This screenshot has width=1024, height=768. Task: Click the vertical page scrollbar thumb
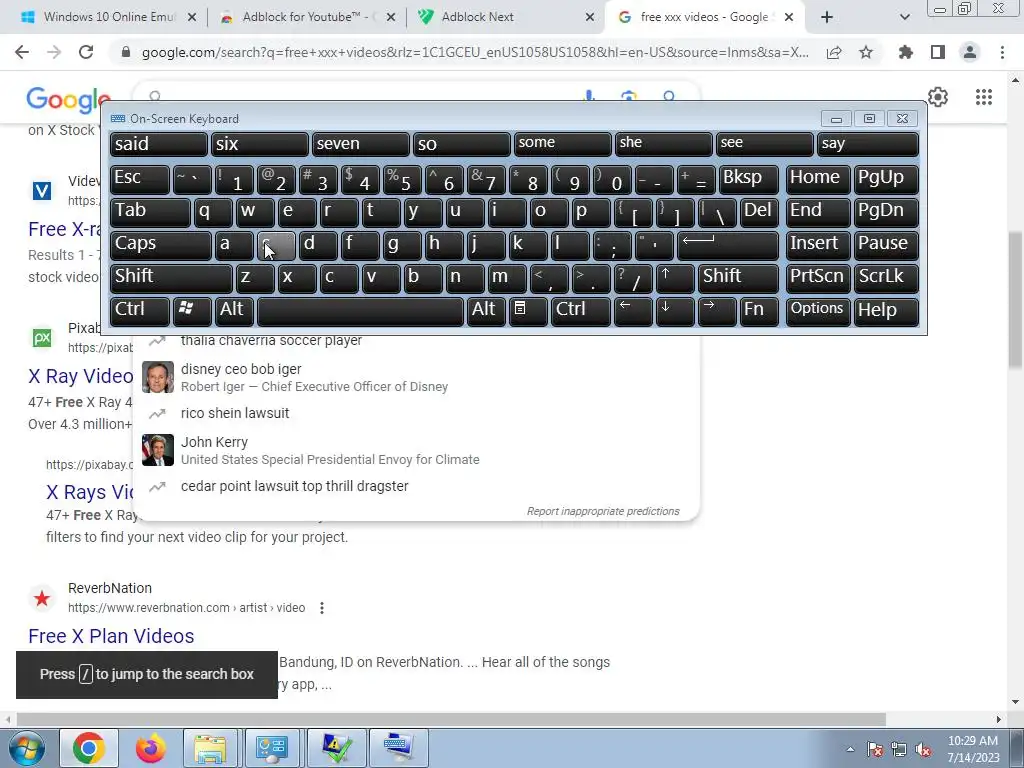[x=1016, y=300]
